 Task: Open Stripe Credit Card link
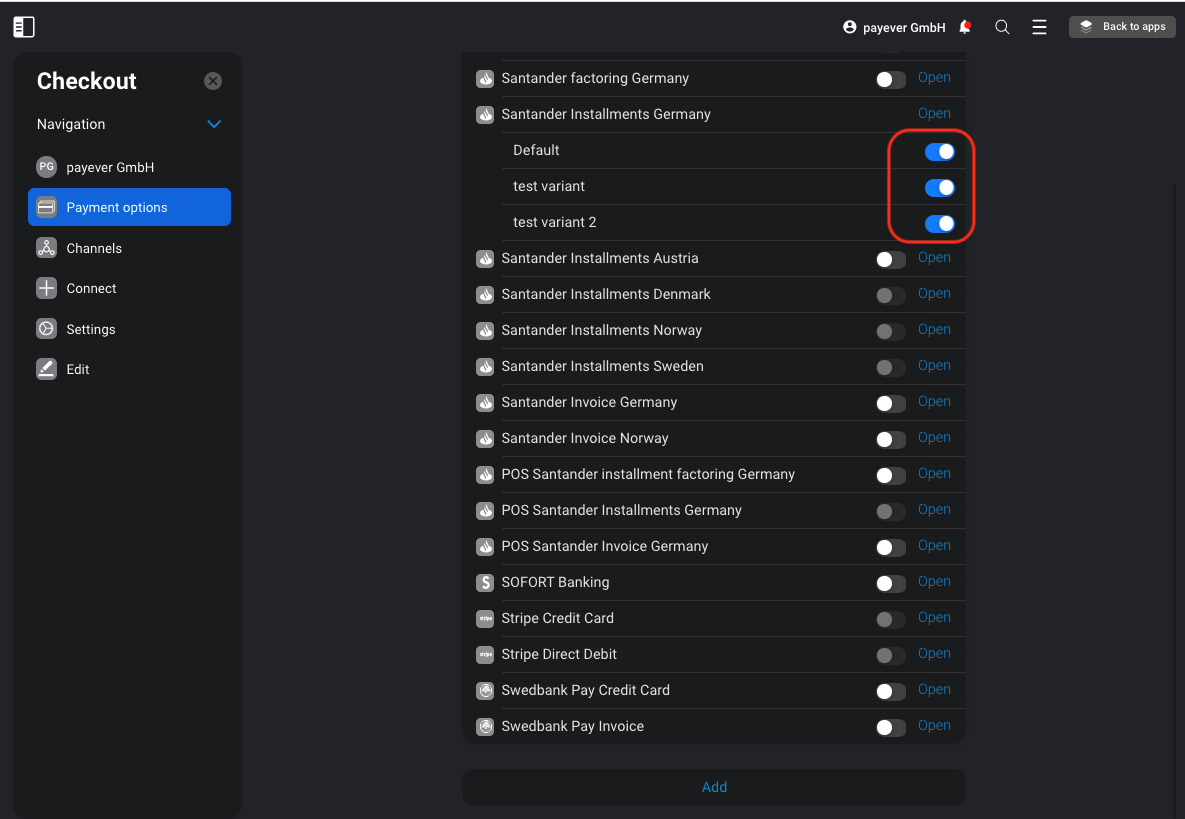click(934, 617)
